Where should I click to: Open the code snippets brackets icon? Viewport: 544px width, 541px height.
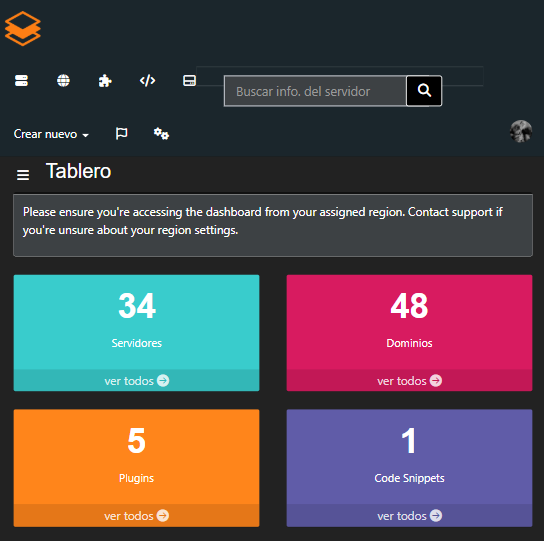pyautogui.click(x=147, y=81)
